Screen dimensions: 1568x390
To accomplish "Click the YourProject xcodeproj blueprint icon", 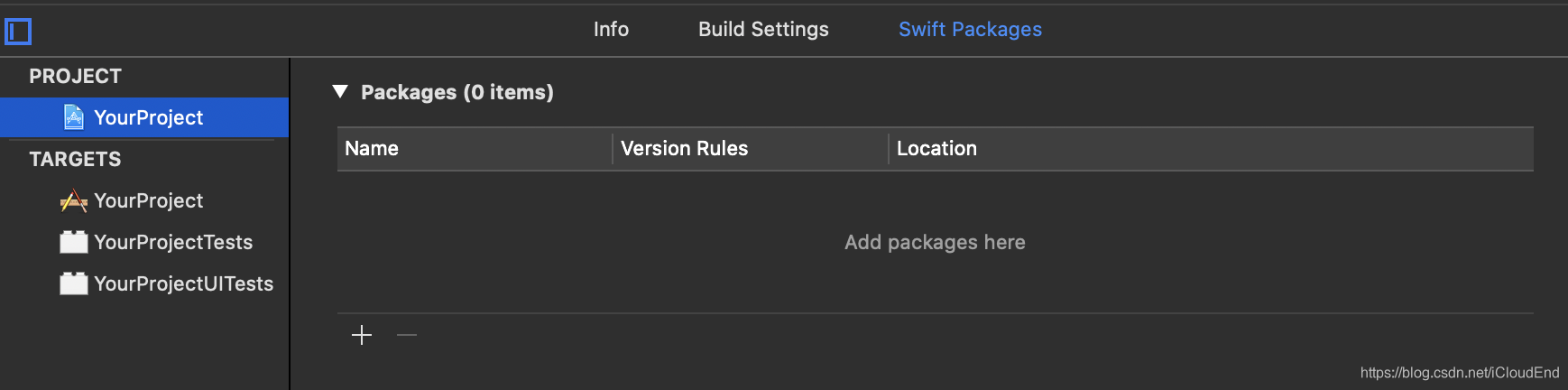I will (74, 117).
